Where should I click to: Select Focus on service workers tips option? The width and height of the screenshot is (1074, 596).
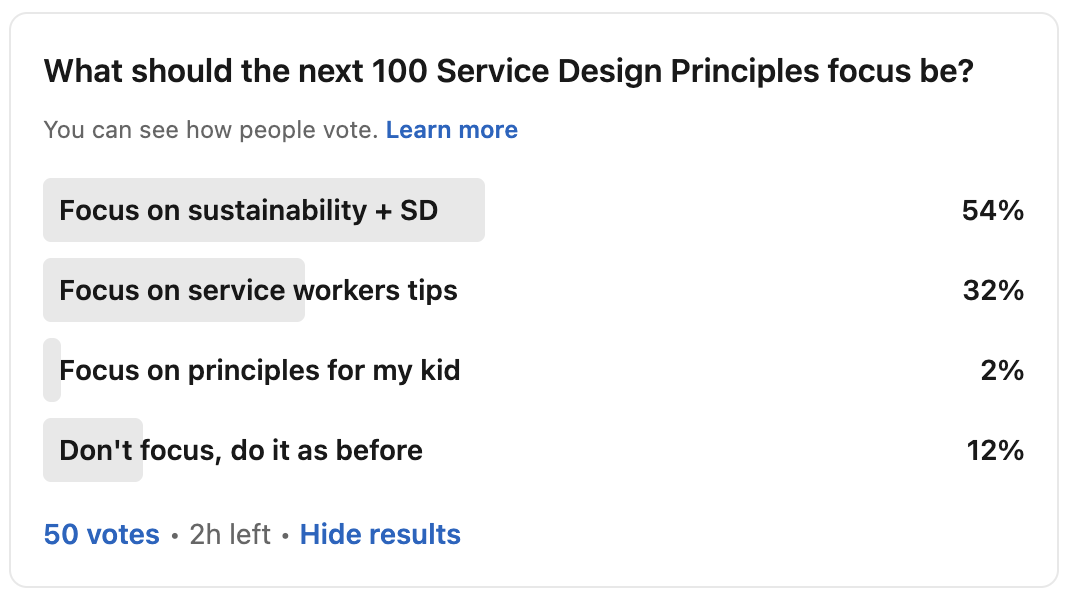(258, 291)
